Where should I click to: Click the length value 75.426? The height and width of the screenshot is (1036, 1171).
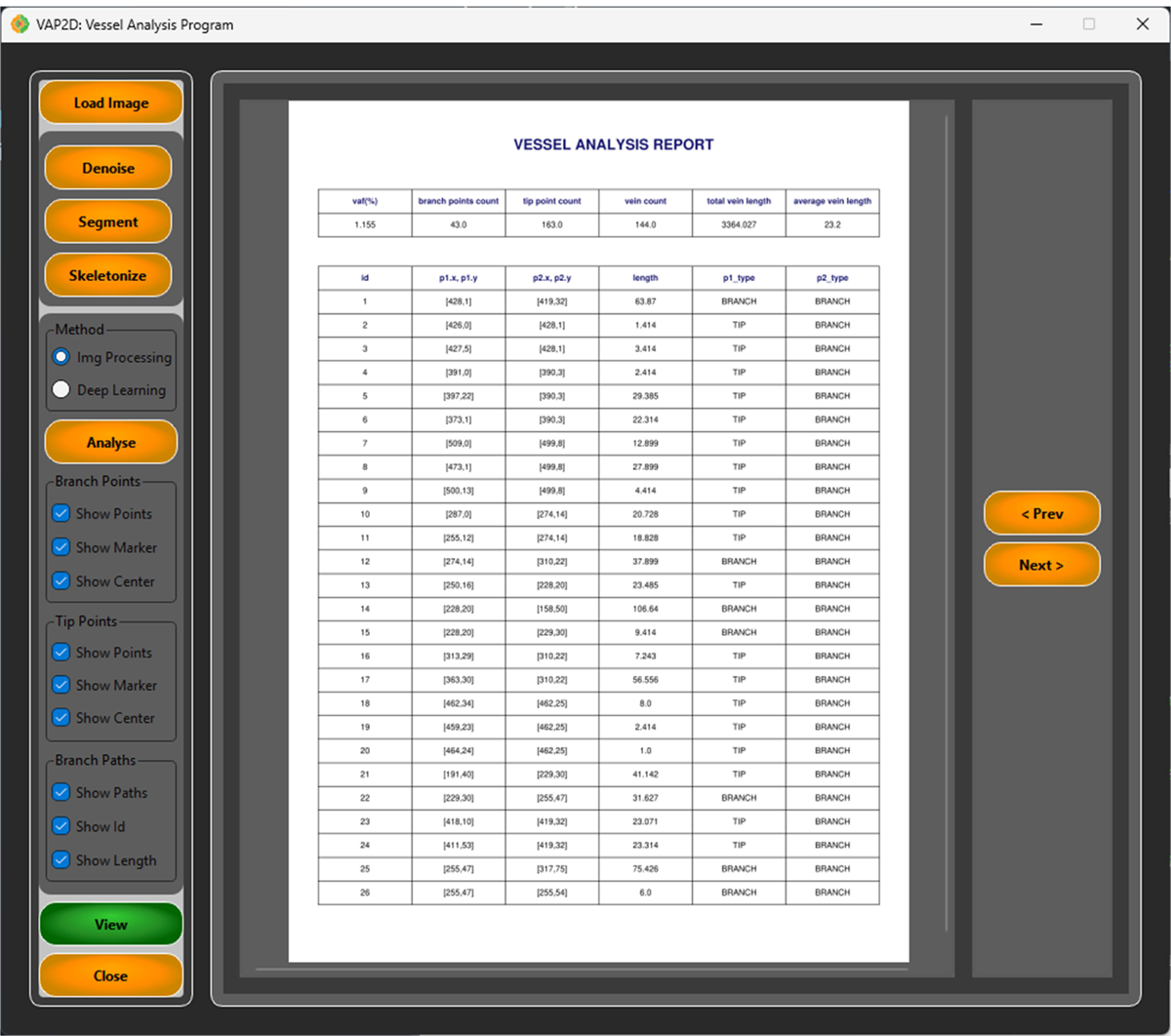[x=645, y=868]
